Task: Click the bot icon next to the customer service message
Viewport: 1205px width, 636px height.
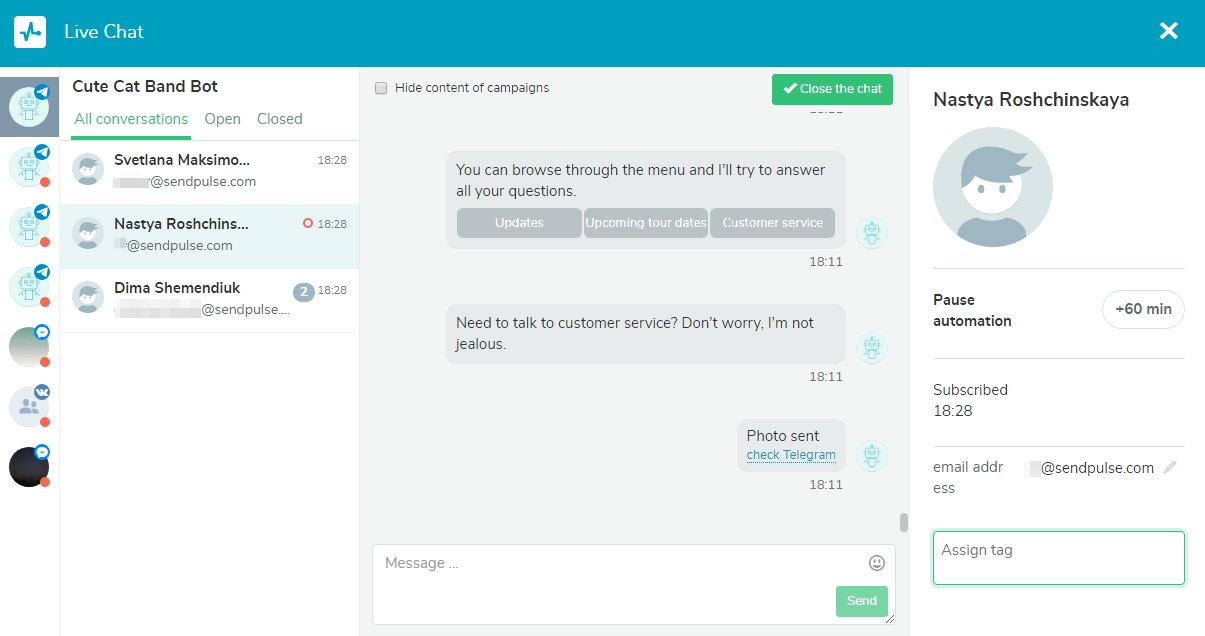Action: 871,348
